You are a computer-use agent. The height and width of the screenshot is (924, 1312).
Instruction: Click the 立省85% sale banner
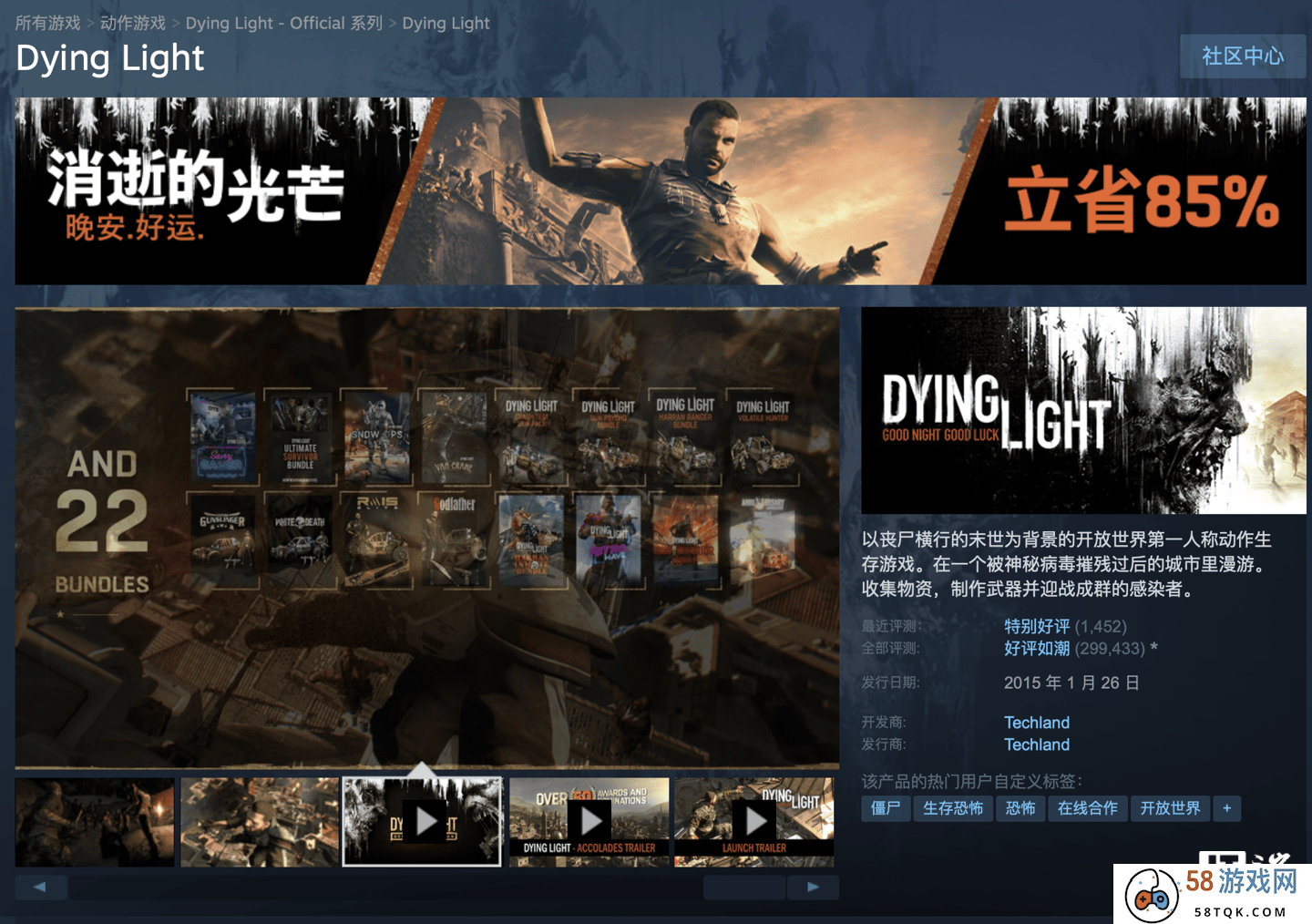(x=661, y=191)
